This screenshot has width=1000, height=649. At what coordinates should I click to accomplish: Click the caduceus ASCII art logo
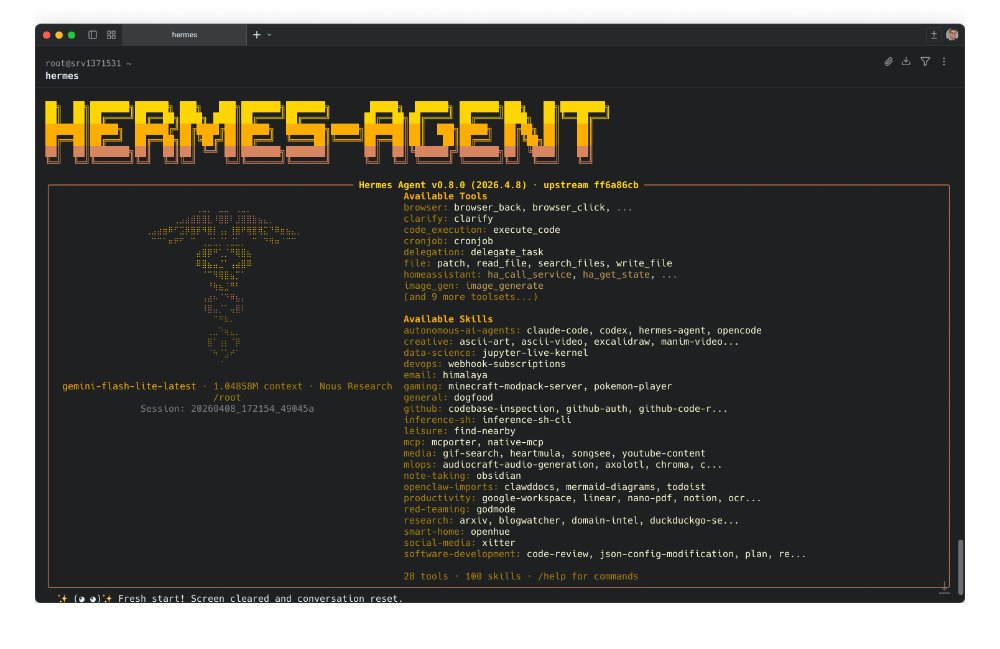[x=224, y=285]
